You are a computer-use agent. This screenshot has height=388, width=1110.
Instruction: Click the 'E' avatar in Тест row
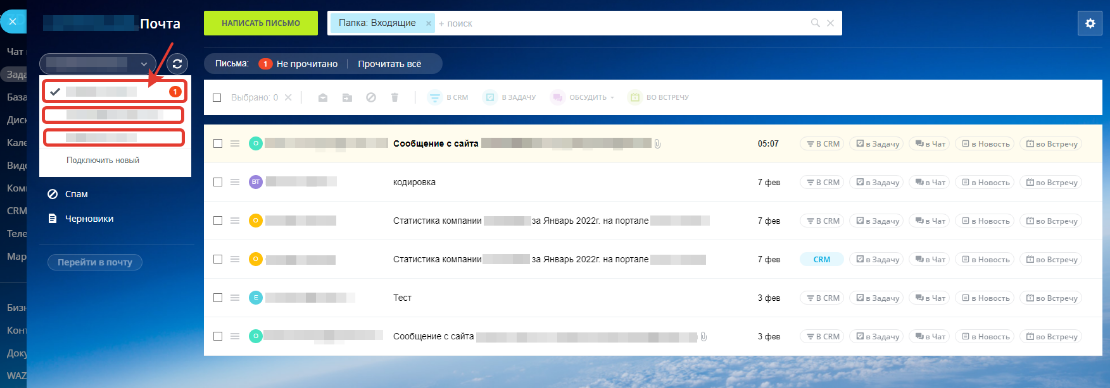coord(256,298)
